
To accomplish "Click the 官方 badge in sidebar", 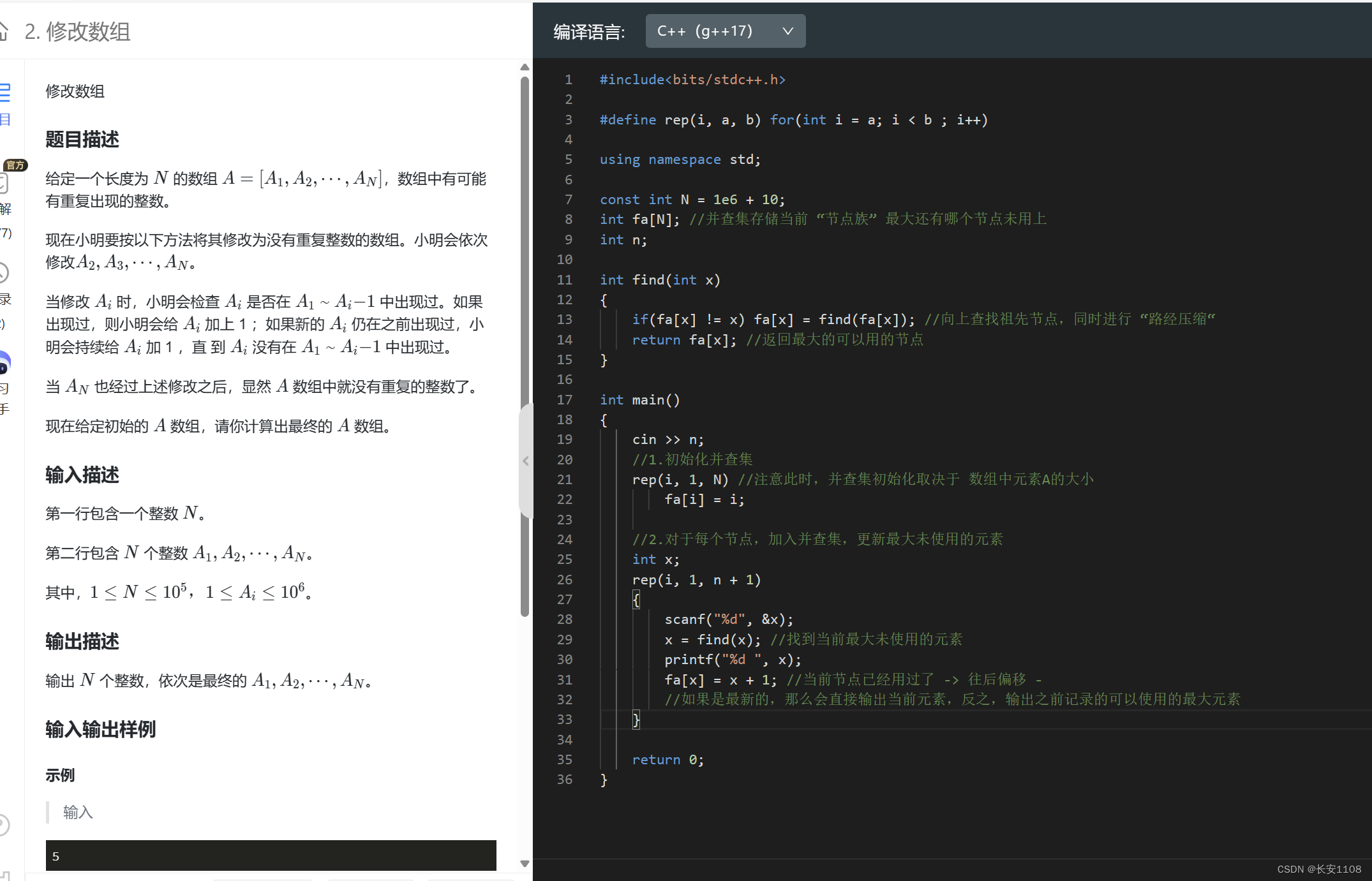I will [x=15, y=165].
